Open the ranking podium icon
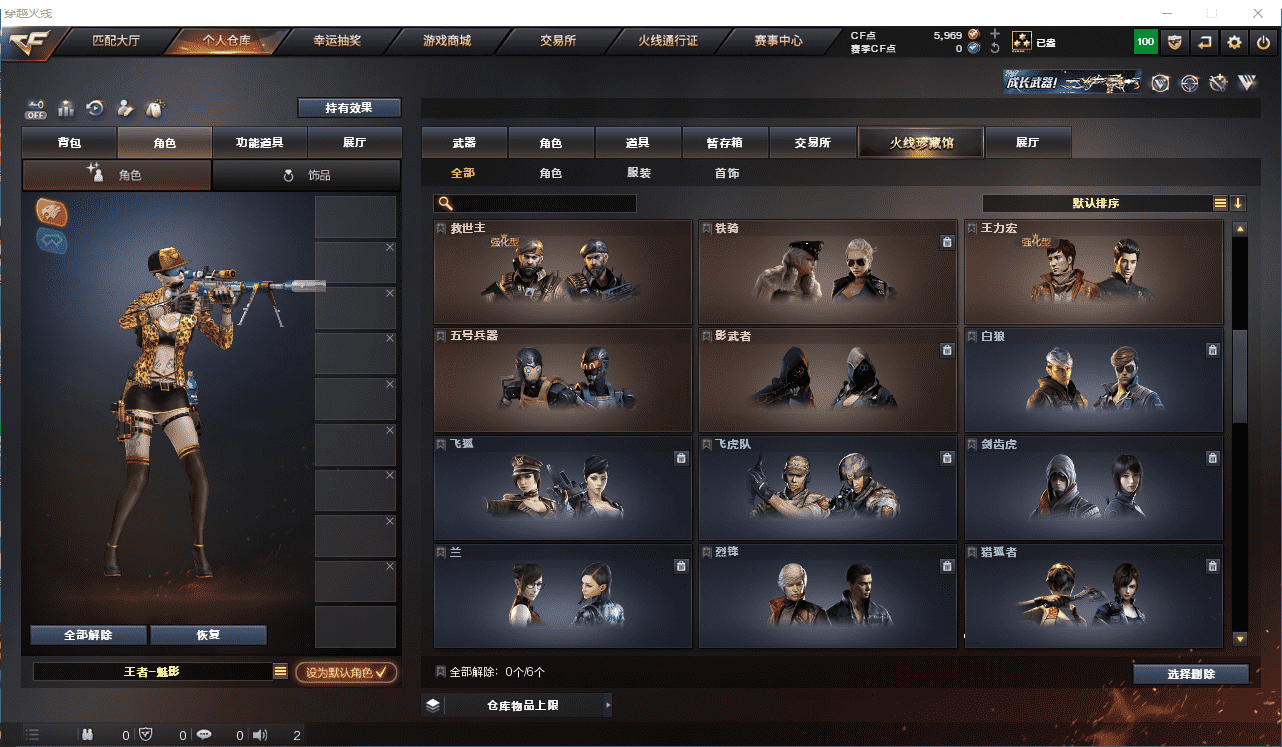The width and height of the screenshot is (1282, 747). tap(66, 108)
